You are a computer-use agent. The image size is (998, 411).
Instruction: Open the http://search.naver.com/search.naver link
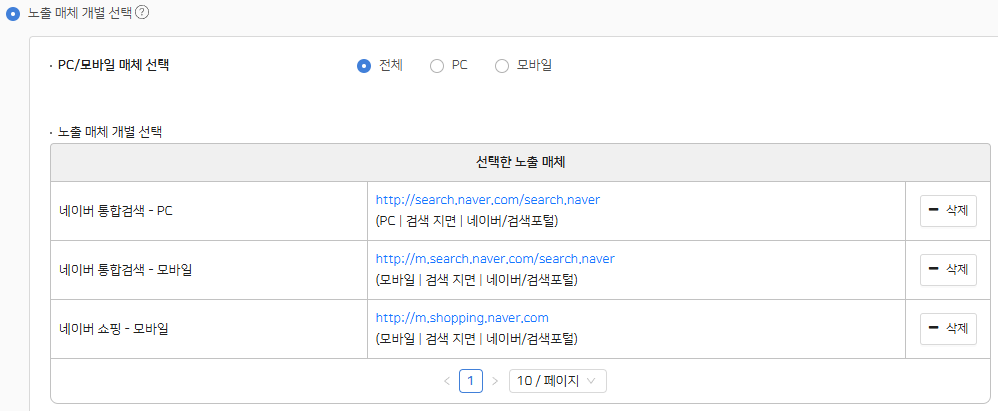487,200
